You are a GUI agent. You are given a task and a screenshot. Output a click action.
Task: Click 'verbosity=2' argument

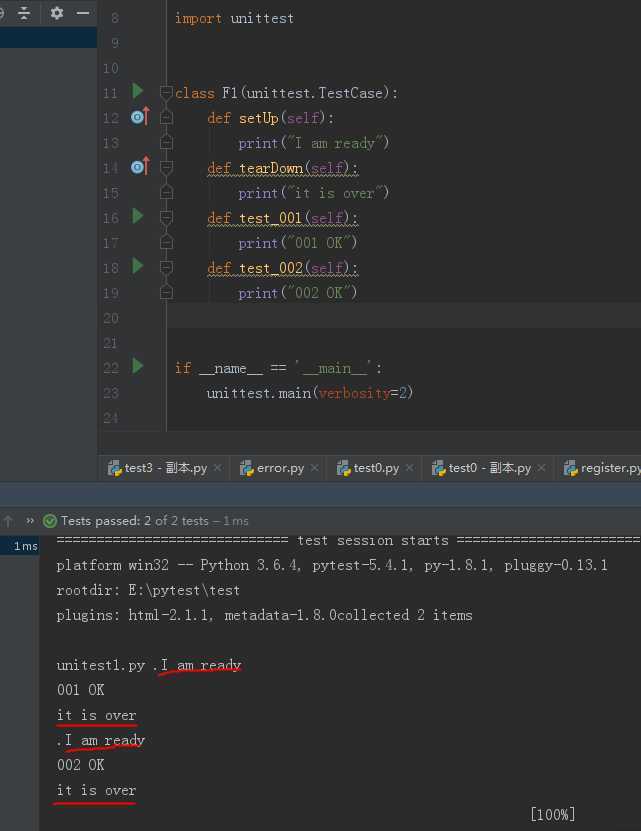(x=363, y=393)
